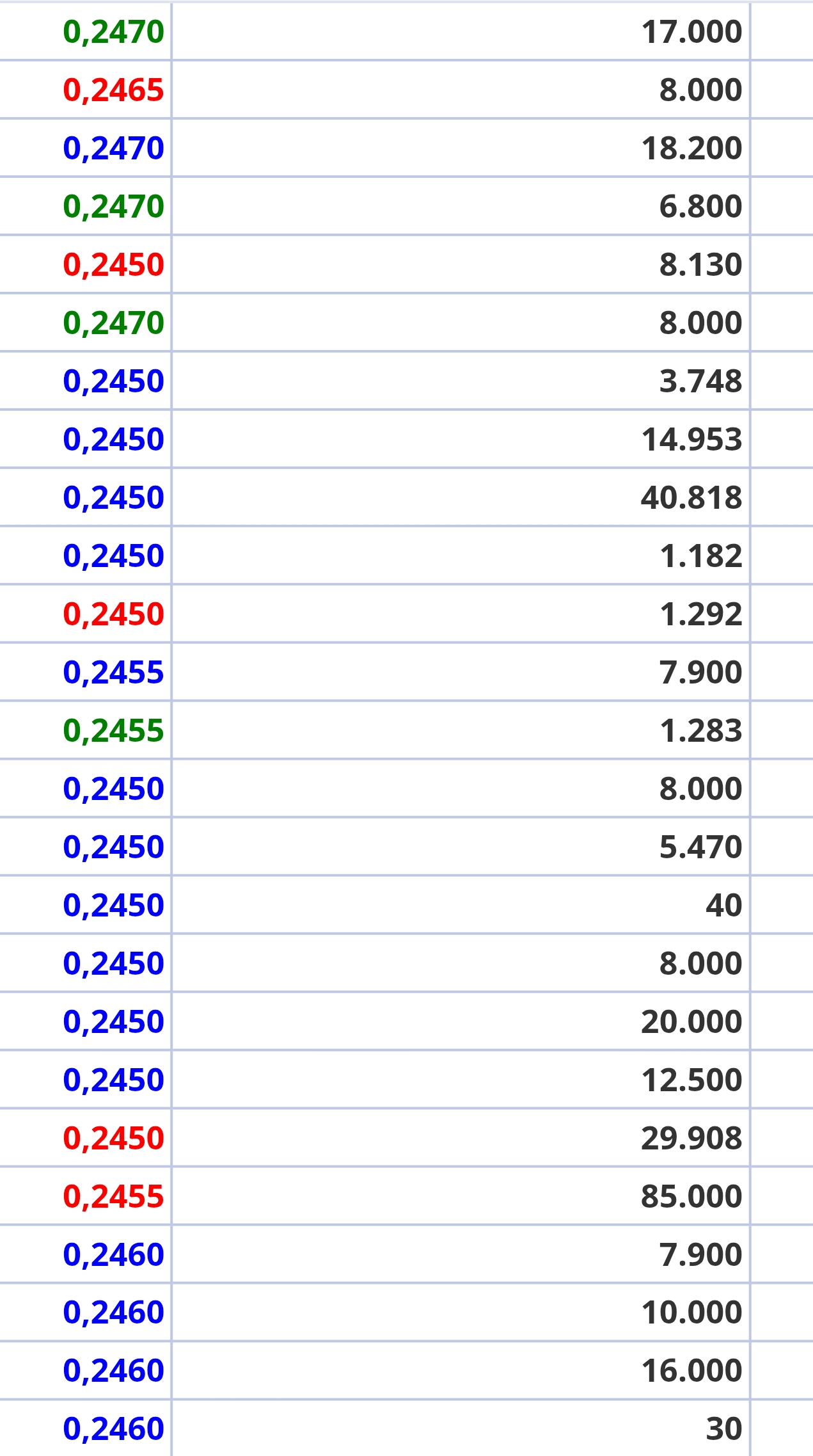Select the volume cell 14.953
Image resolution: width=813 pixels, height=1456 pixels.
point(691,440)
